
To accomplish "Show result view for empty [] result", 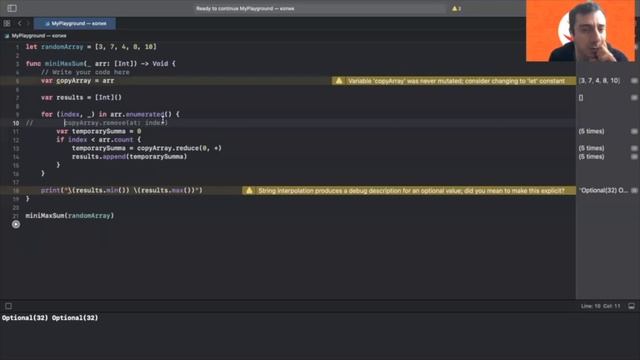I will click(x=634, y=98).
